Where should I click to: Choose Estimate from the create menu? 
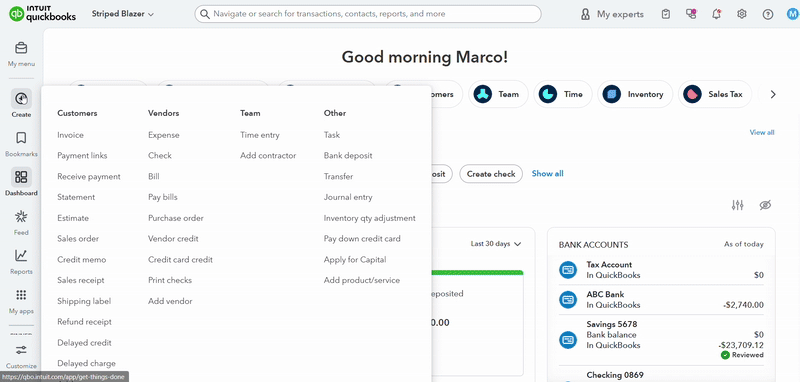pyautogui.click(x=73, y=218)
